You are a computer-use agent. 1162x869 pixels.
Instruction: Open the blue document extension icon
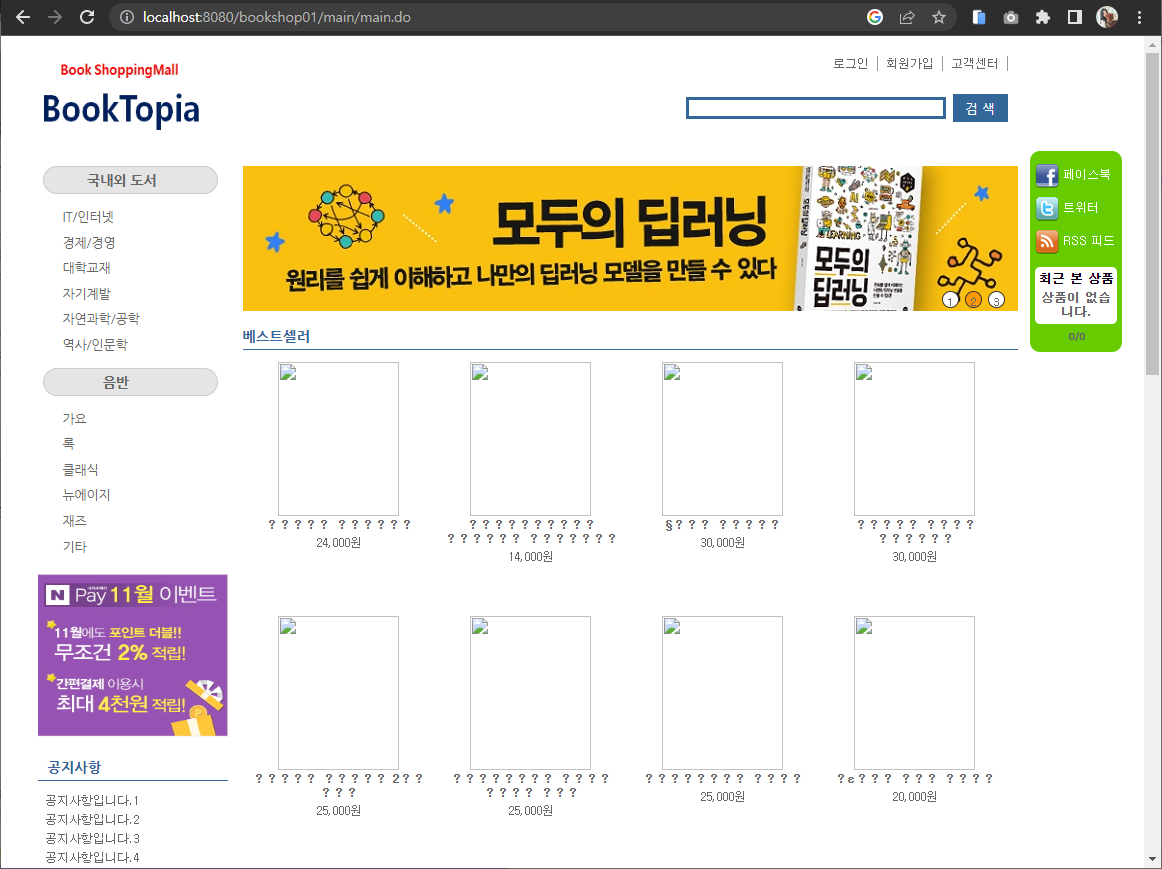[x=979, y=17]
